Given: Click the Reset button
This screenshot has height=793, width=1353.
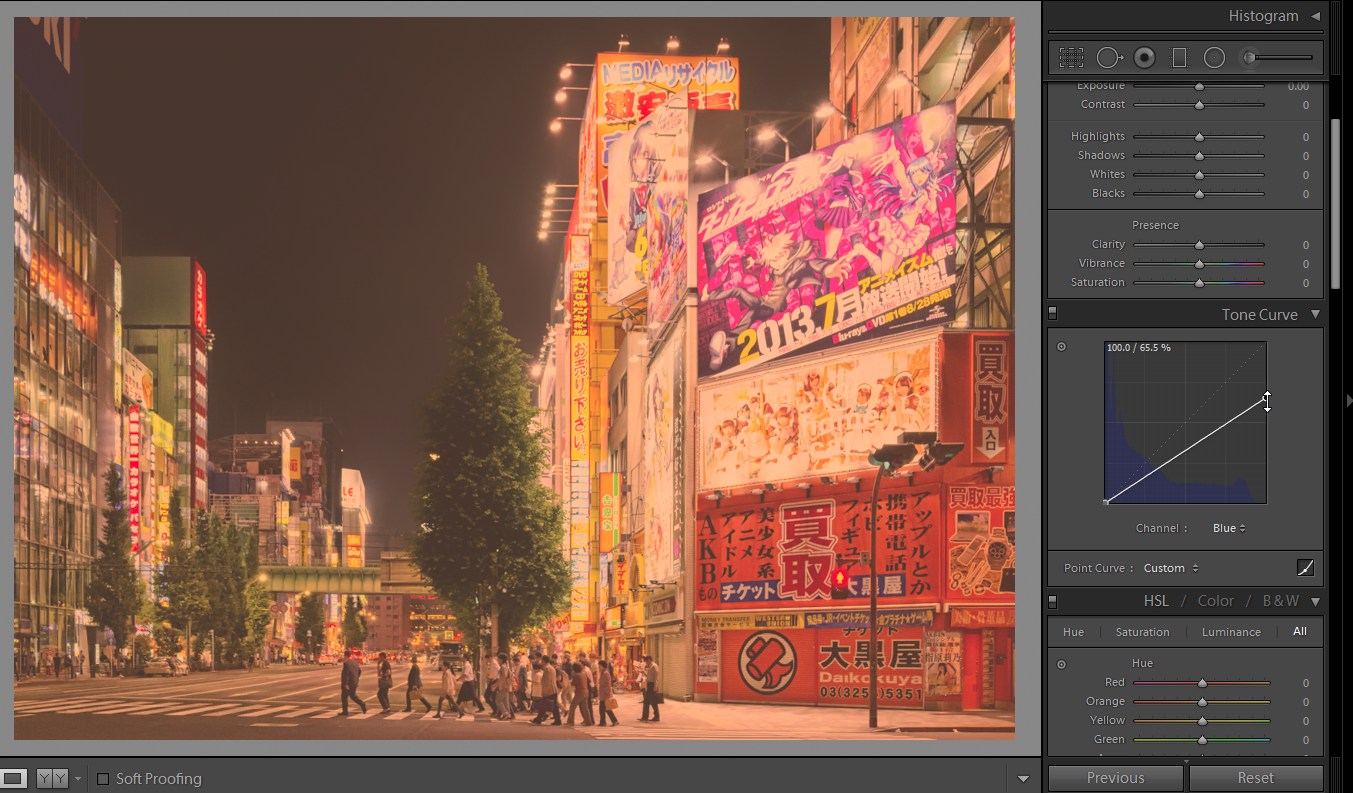Looking at the screenshot, I should pos(1256,778).
